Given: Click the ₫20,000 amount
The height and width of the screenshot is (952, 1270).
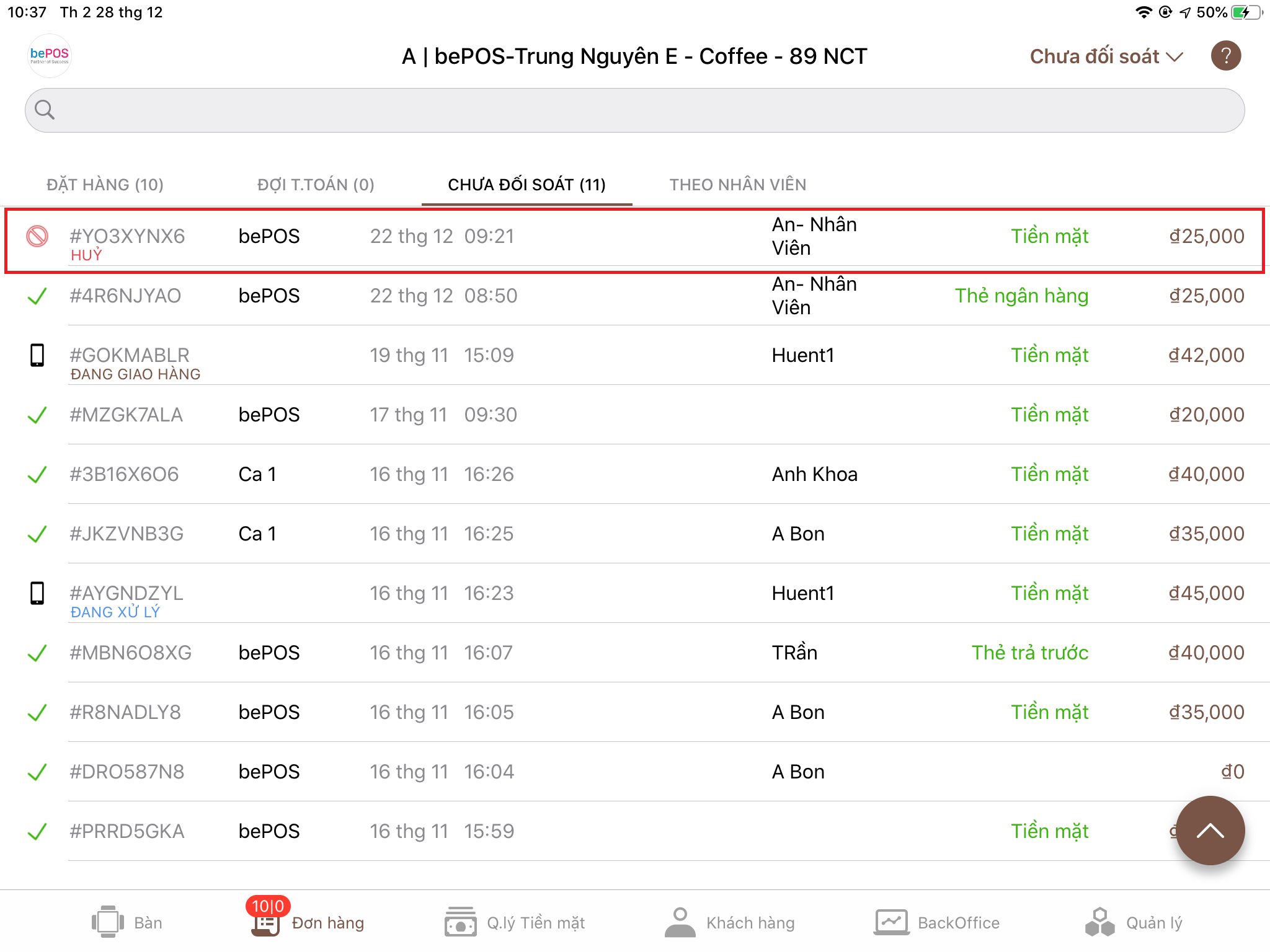Looking at the screenshot, I should (x=1206, y=415).
